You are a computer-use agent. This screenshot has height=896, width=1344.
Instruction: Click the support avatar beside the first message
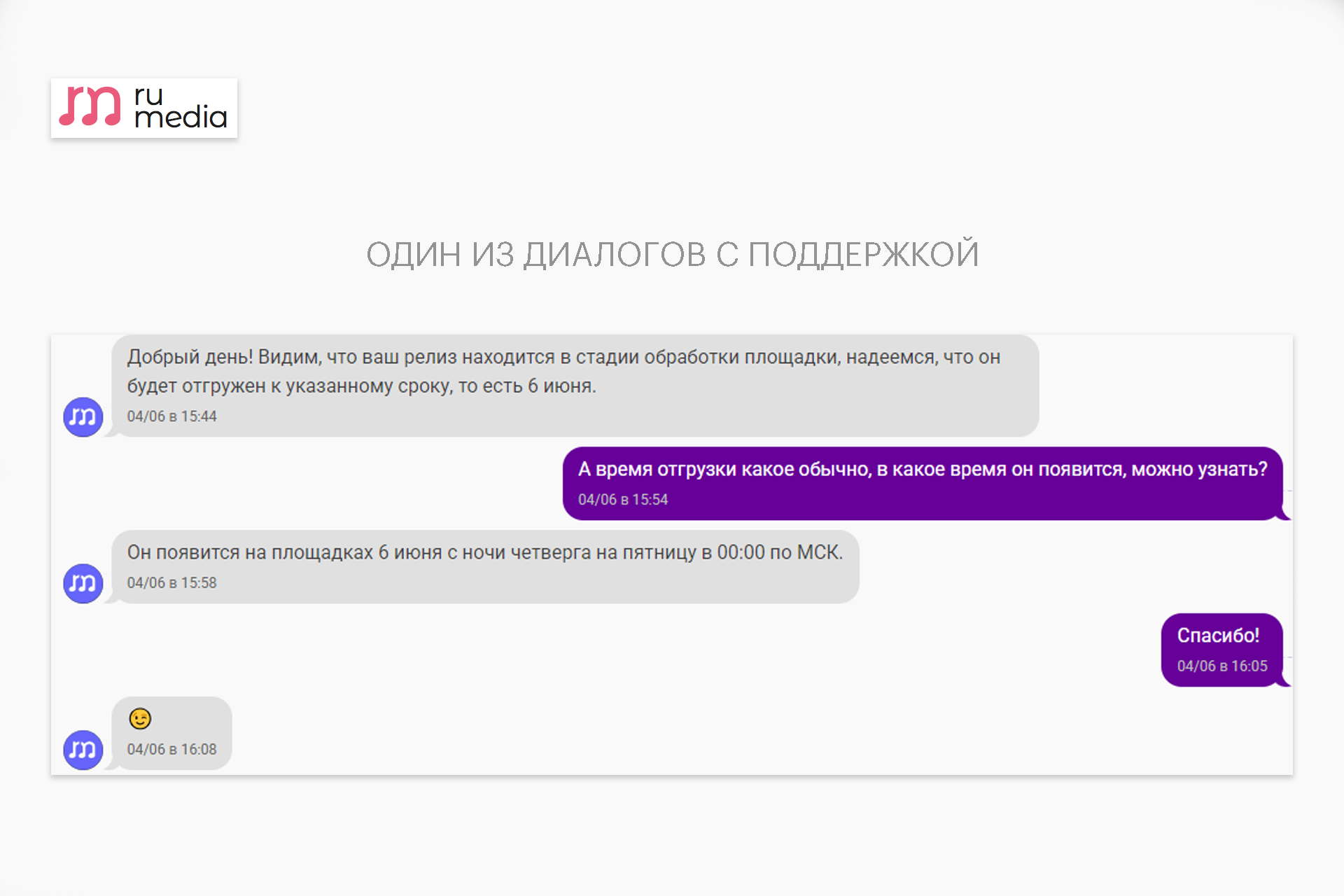(83, 417)
